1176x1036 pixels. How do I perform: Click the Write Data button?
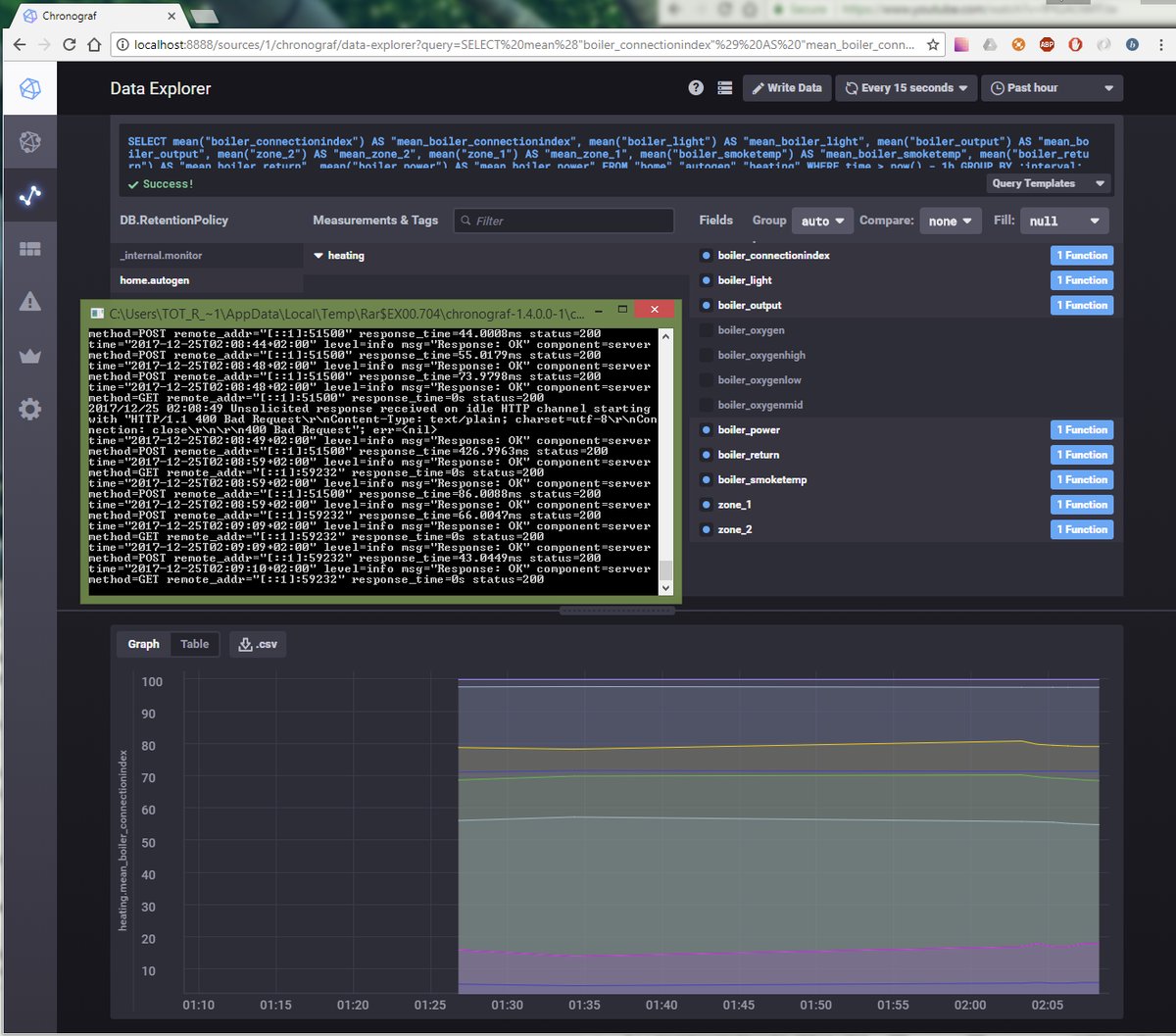pos(786,88)
